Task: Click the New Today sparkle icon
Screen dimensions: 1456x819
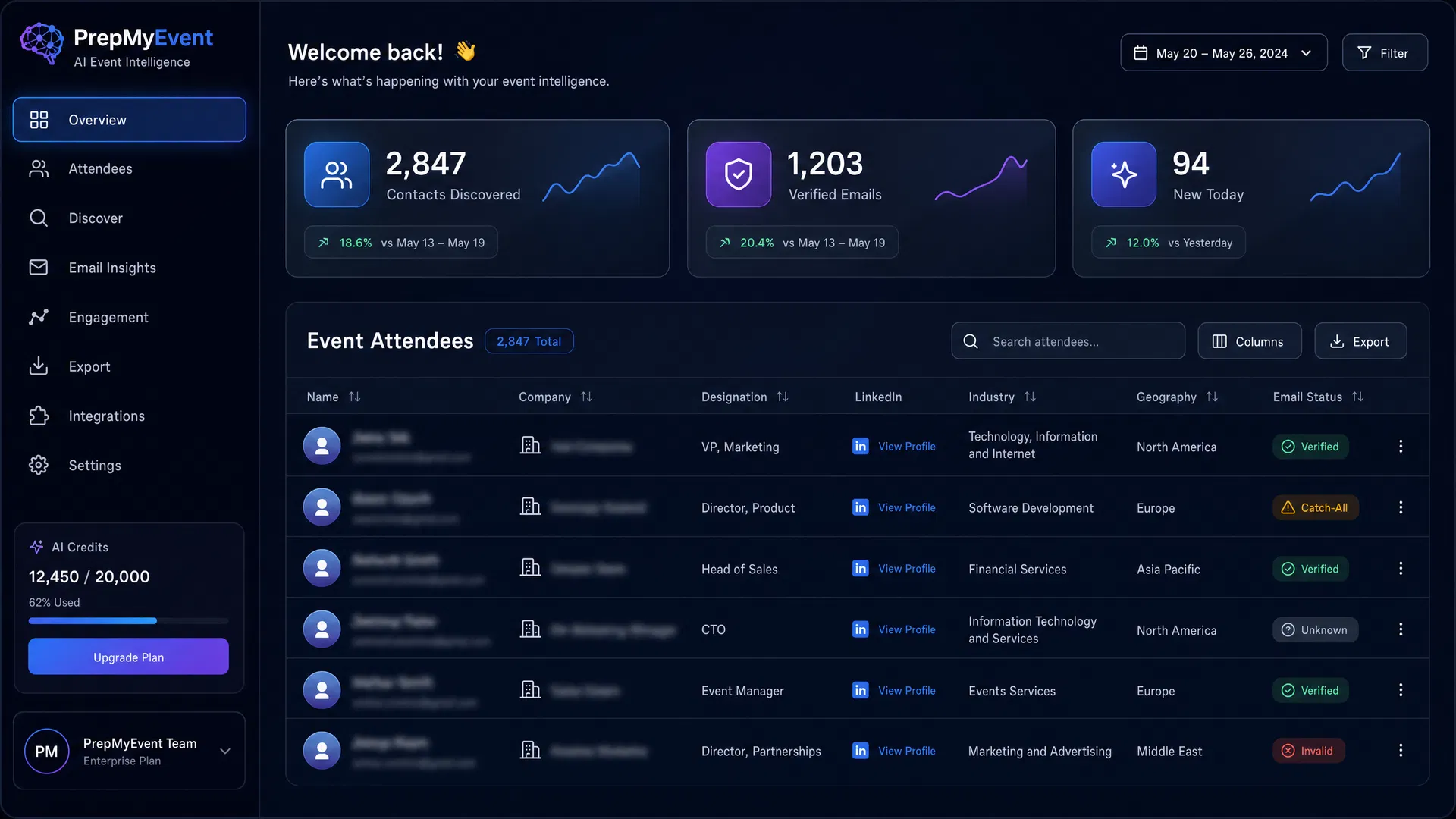Action: pos(1124,174)
